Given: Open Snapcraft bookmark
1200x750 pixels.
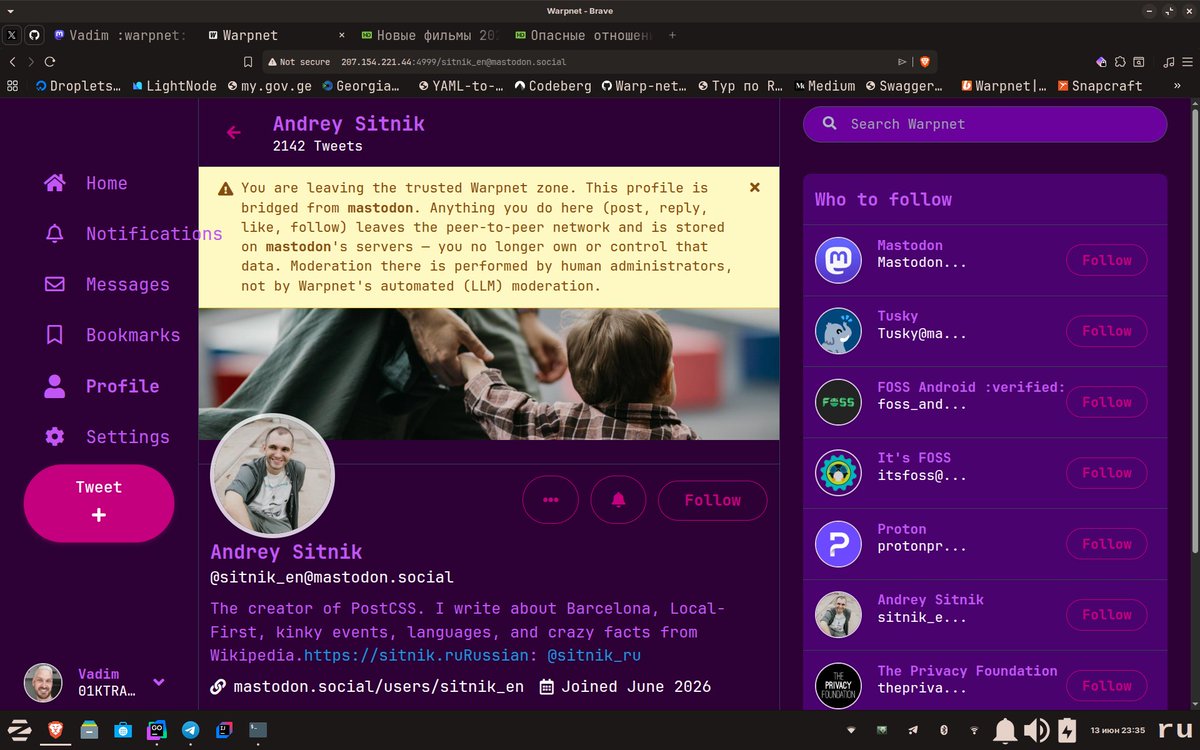Looking at the screenshot, I should (x=1100, y=86).
